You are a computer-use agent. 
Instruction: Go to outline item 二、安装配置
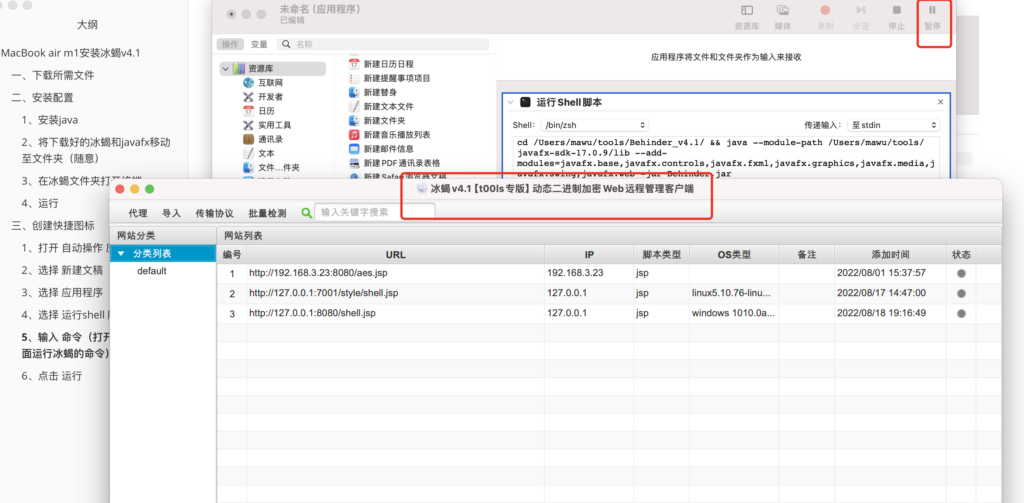pyautogui.click(x=42, y=98)
